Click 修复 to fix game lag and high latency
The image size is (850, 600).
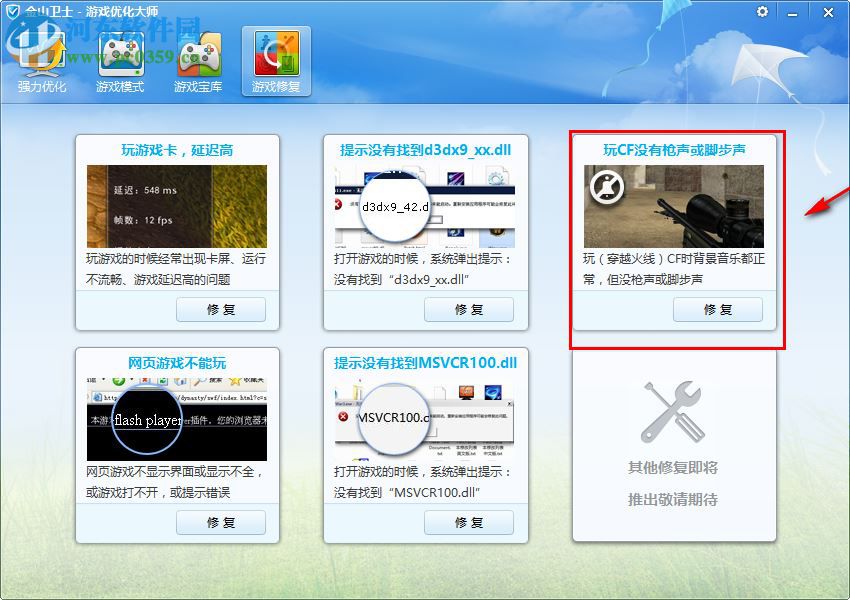point(220,309)
